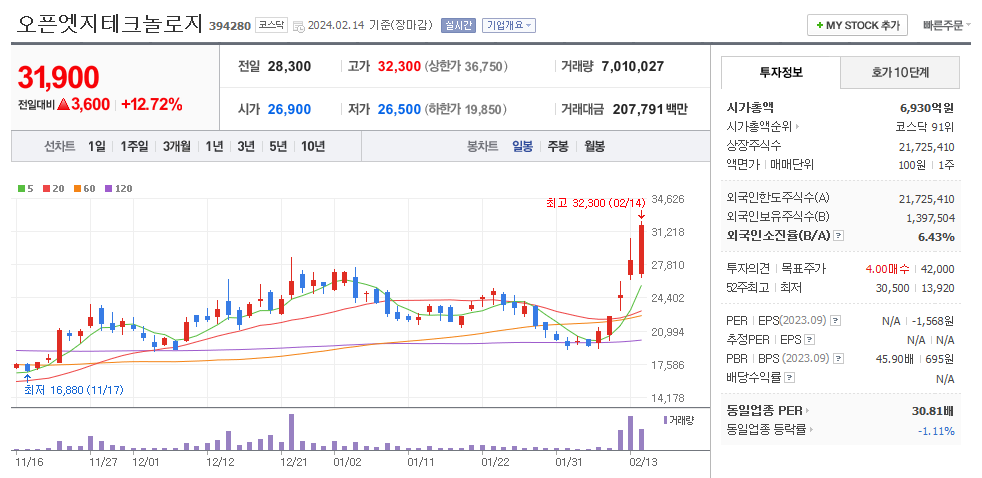Expand the 기업개요 dropdown
Viewport: 982px width, 478px height.
(x=508, y=25)
